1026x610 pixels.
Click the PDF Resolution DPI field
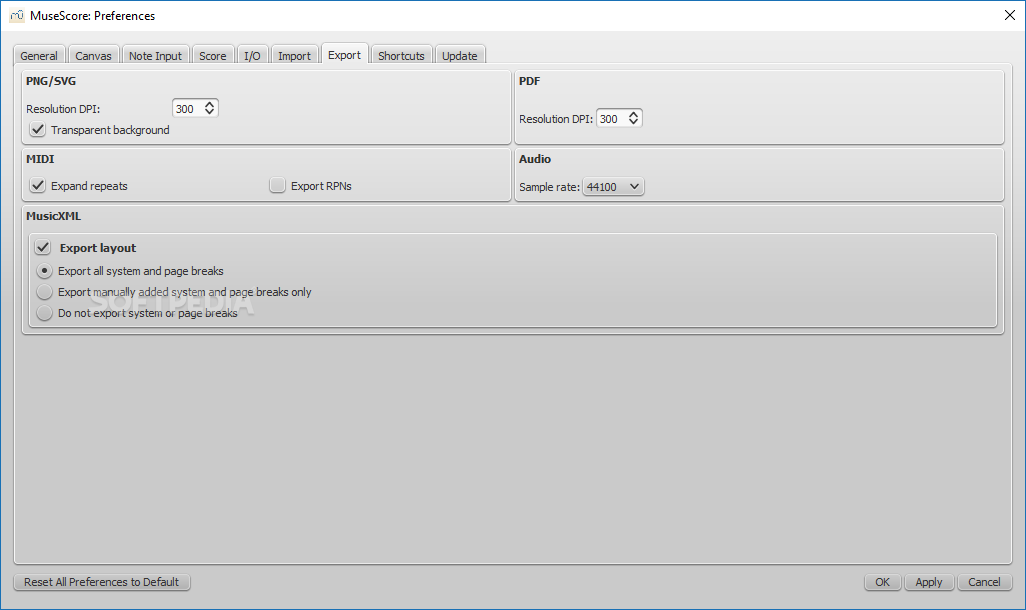pyautogui.click(x=612, y=118)
